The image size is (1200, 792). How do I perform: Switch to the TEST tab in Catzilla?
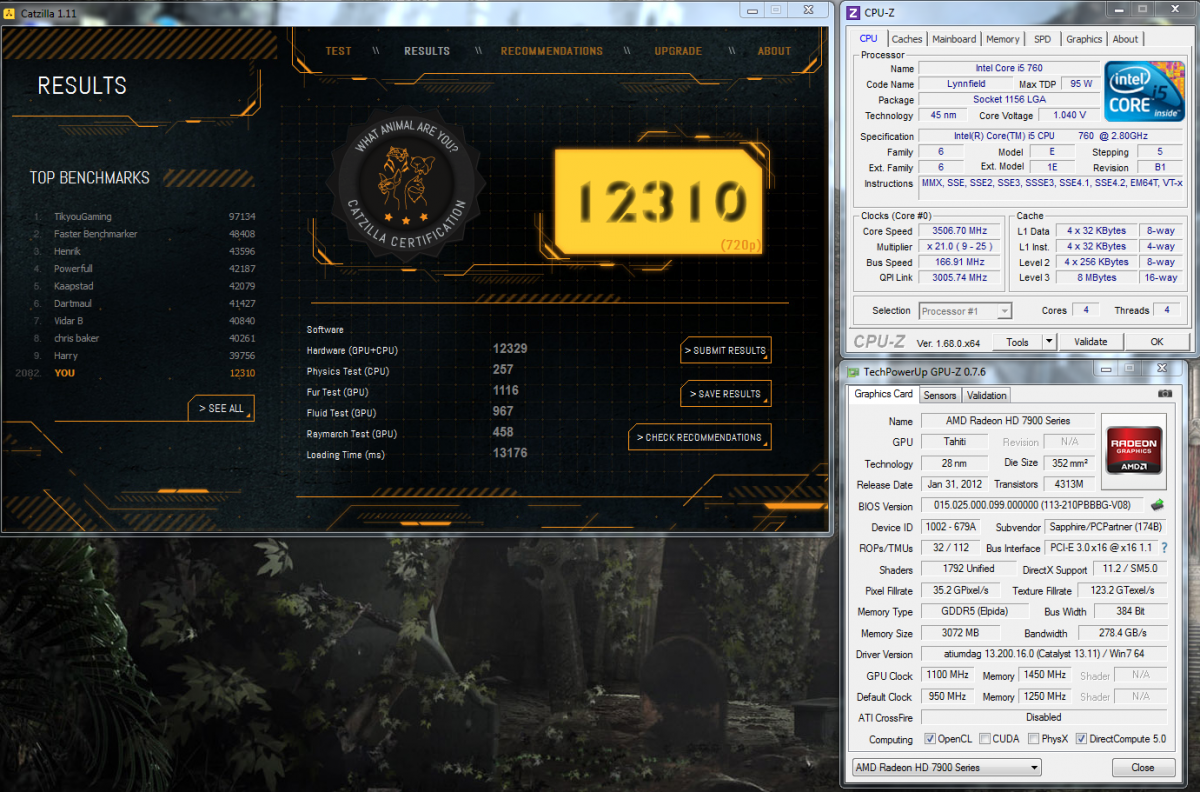[339, 51]
